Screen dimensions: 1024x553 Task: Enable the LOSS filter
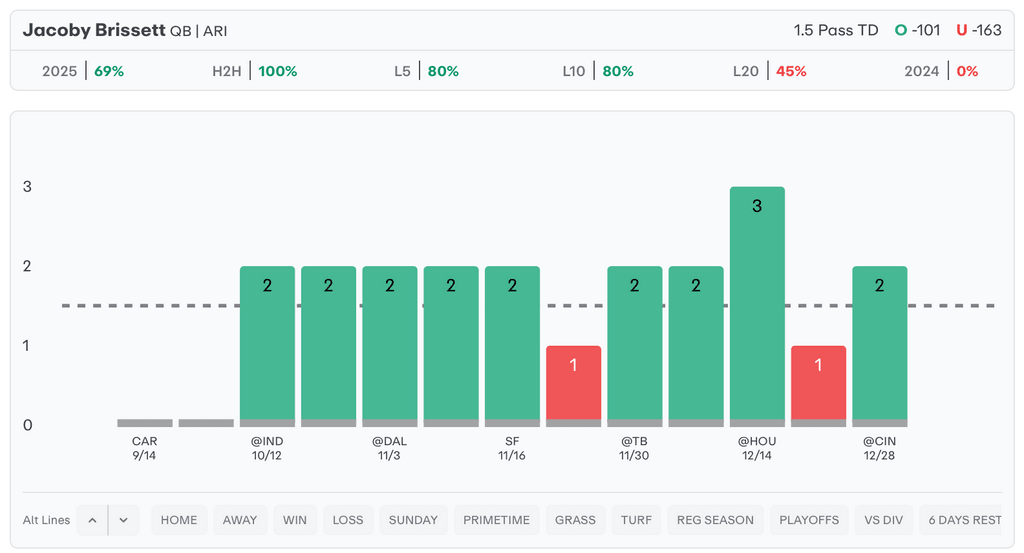click(348, 520)
